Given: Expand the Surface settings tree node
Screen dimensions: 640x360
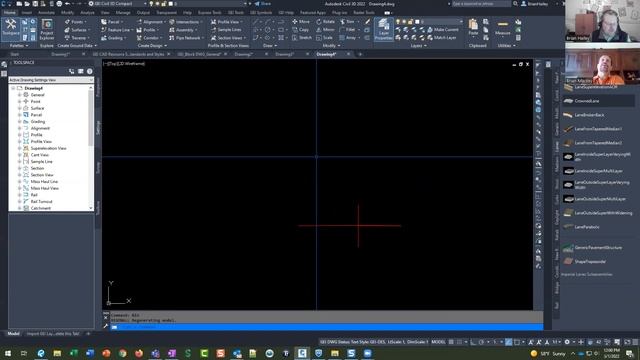Looking at the screenshot, I should (19, 108).
